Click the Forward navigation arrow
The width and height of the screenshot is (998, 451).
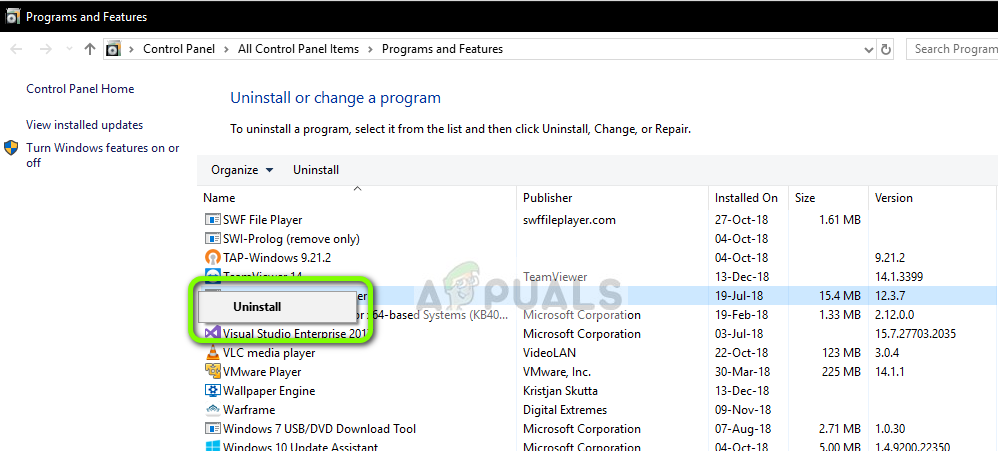(x=46, y=49)
